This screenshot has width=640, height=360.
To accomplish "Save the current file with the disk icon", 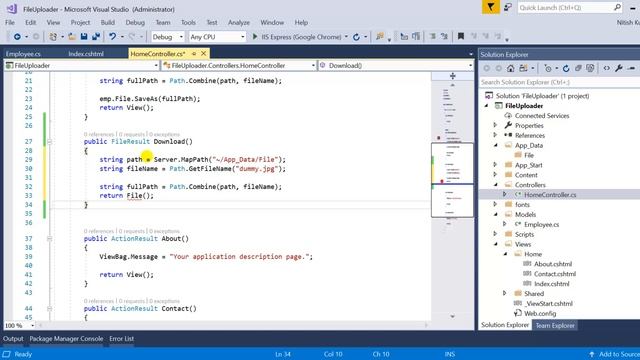I will 84,37.
